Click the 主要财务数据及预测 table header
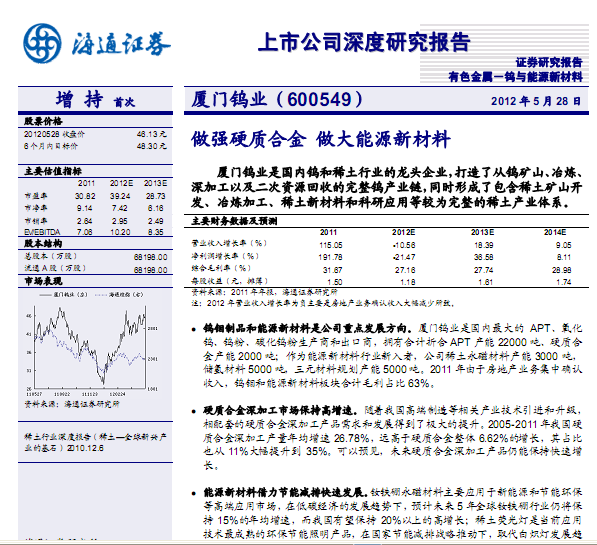 tap(234, 221)
